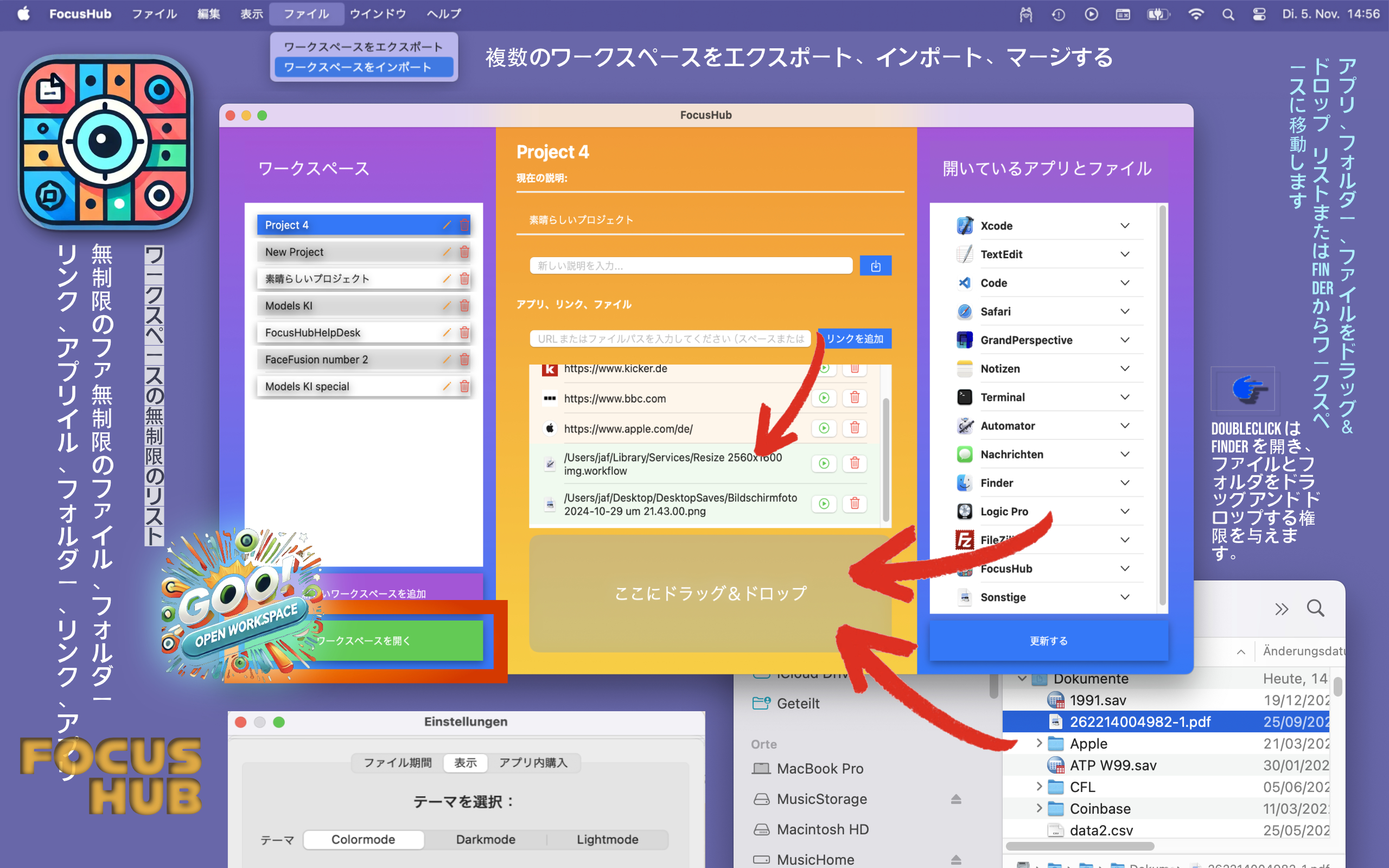
Task: Delete the Bildschirmfoto png file entry
Action: coord(854,503)
